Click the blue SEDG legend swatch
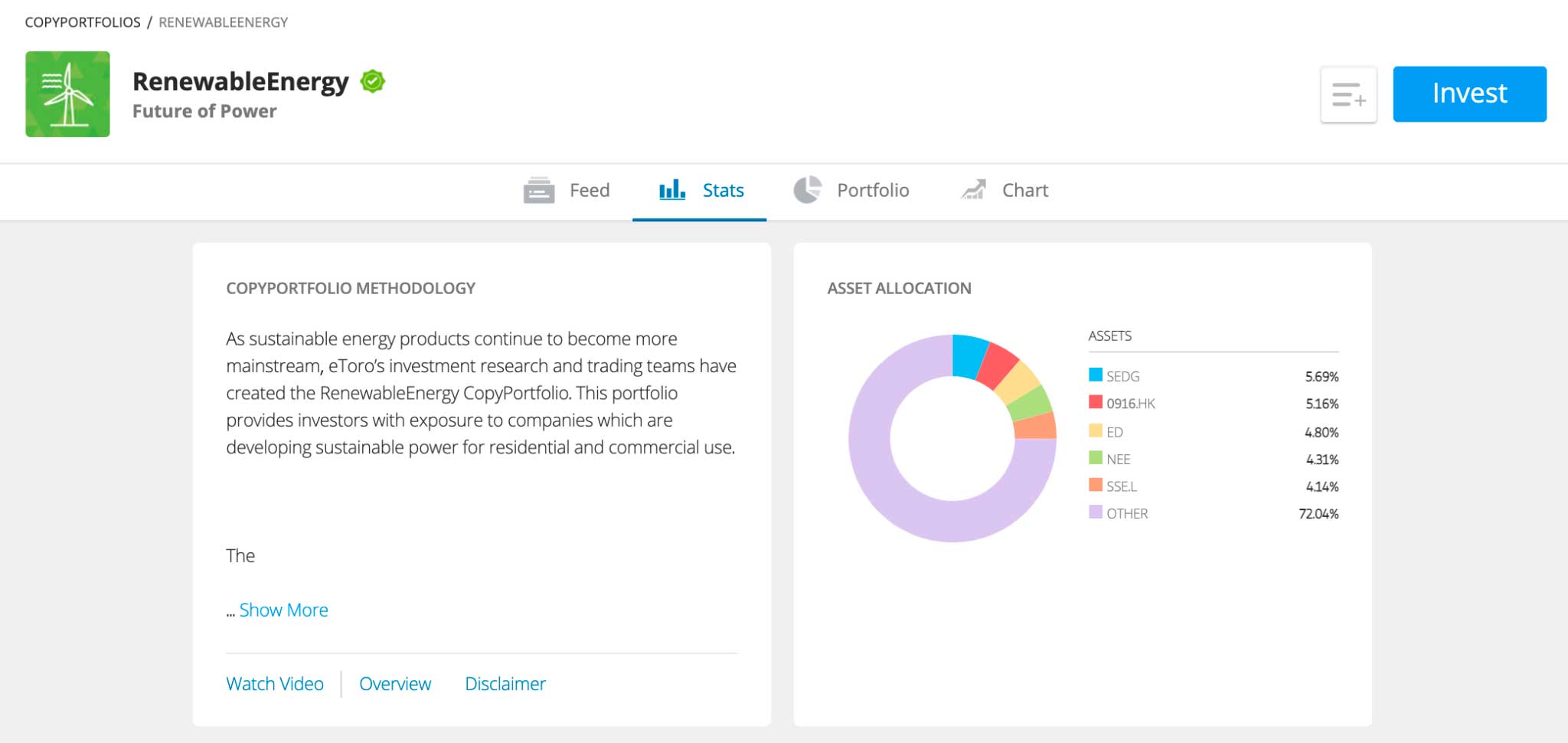 pyautogui.click(x=1096, y=375)
